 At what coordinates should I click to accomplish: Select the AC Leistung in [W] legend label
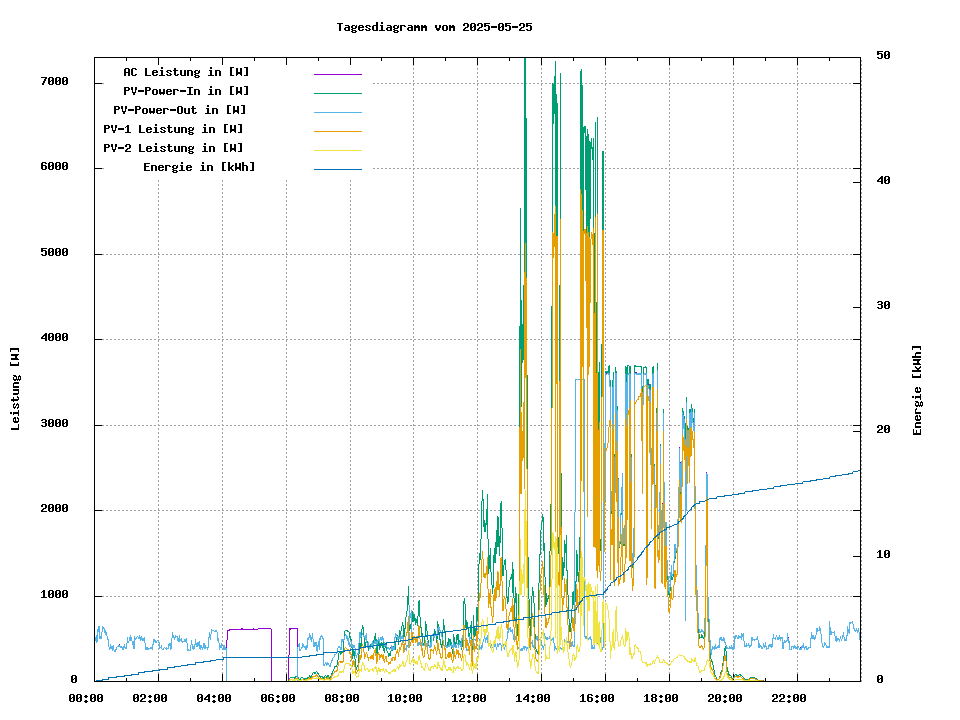(186, 72)
